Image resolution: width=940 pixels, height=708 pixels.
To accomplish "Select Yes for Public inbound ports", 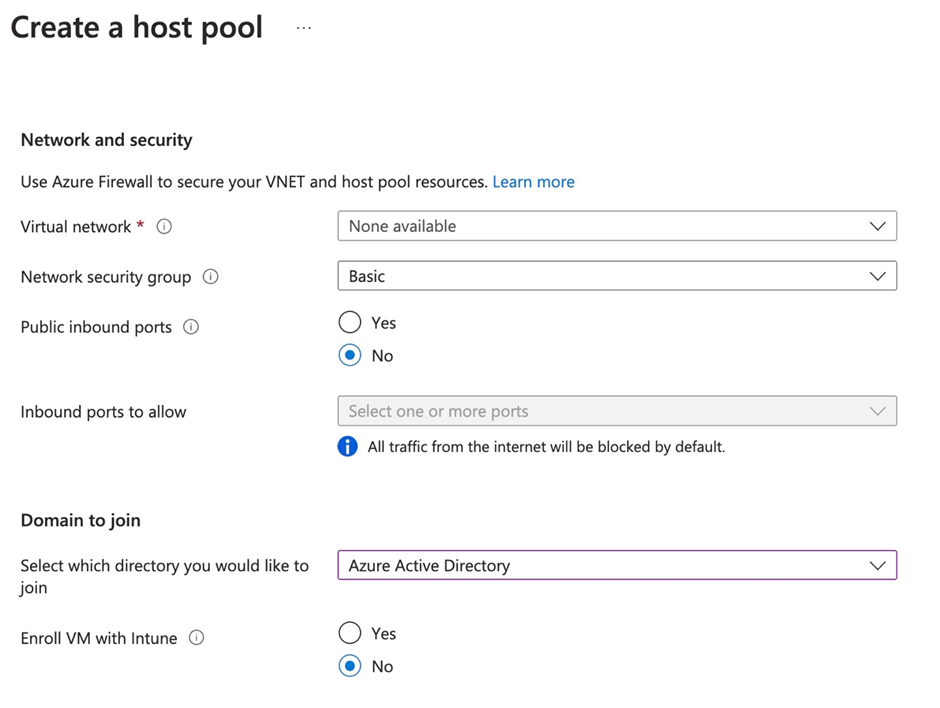I will click(x=350, y=322).
